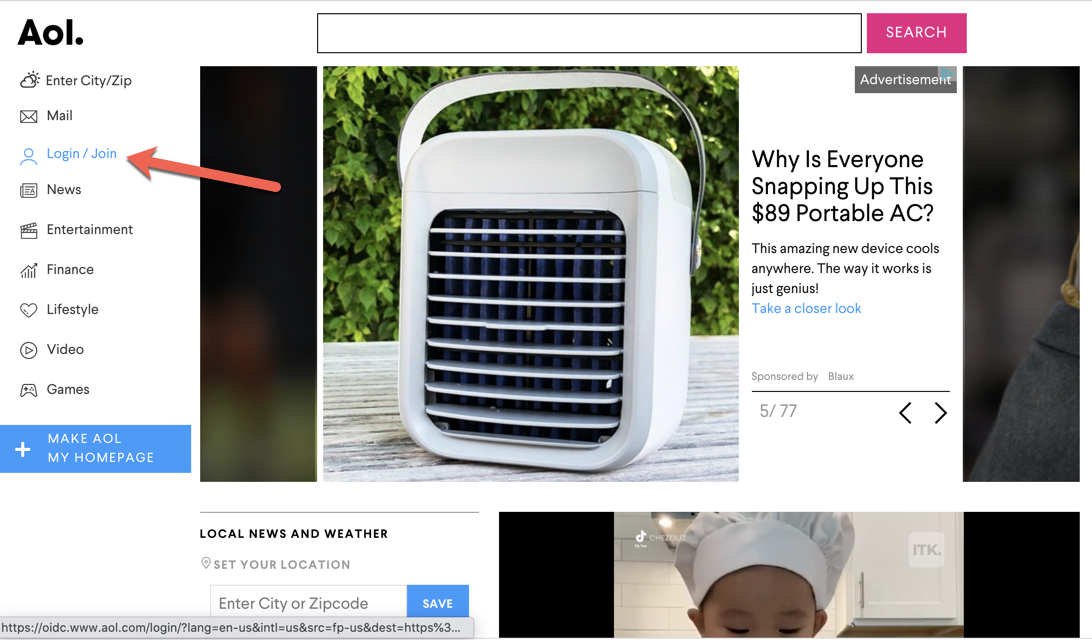Open the Video play-circle icon
This screenshot has width=1092, height=640.
pyautogui.click(x=29, y=350)
